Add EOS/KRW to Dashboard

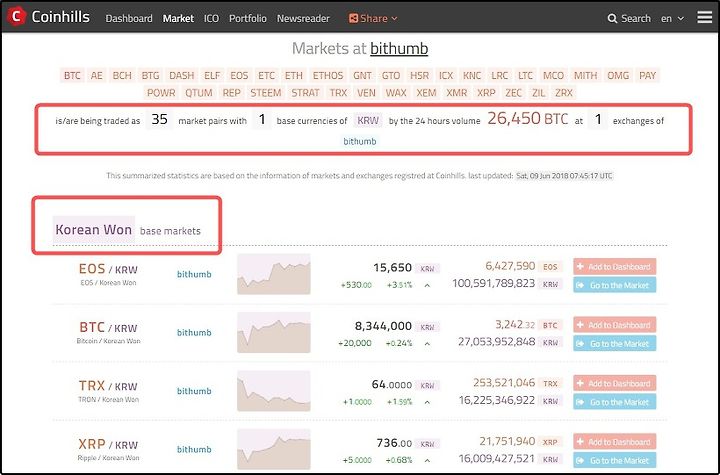614,266
